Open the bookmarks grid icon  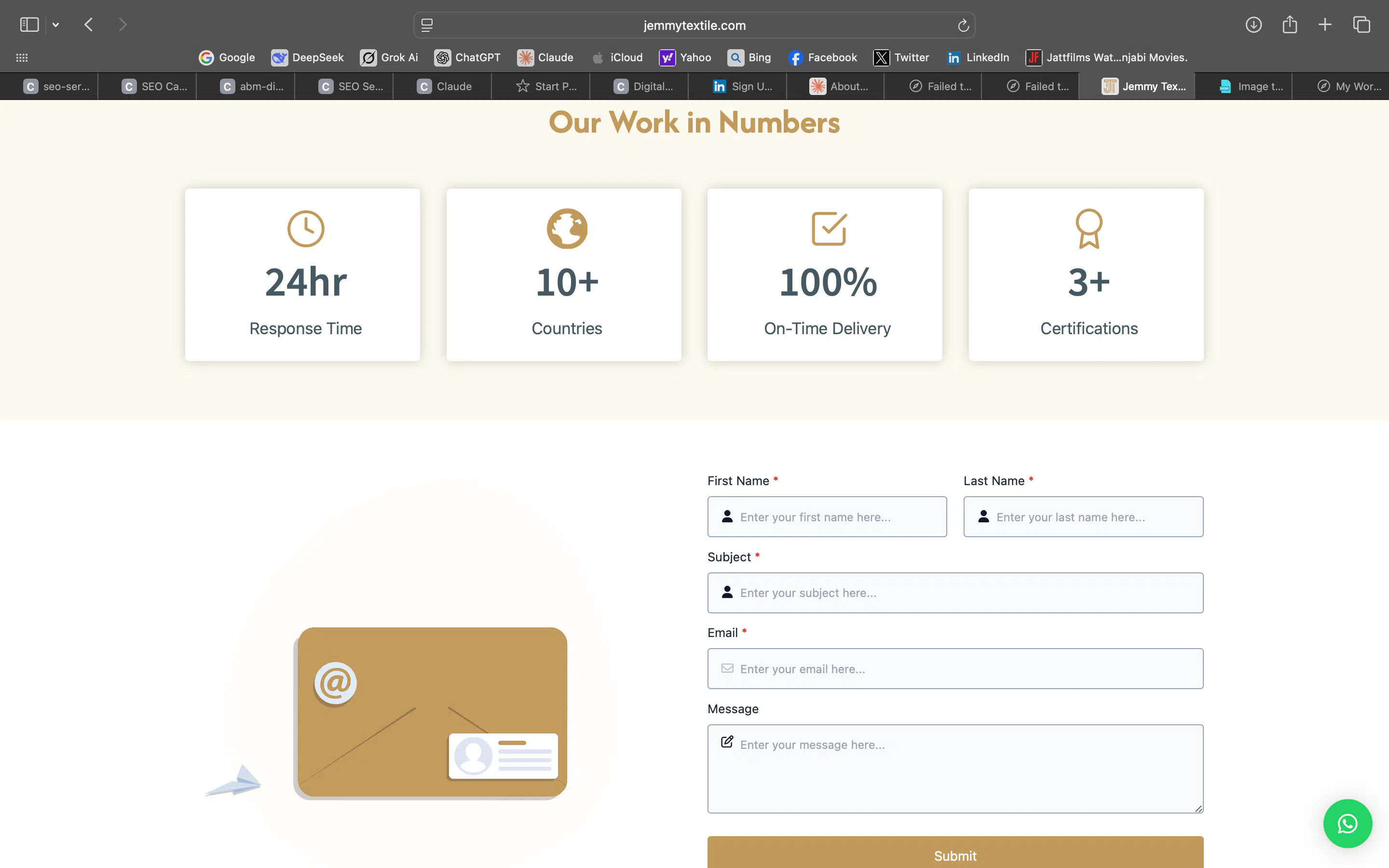coord(22,57)
